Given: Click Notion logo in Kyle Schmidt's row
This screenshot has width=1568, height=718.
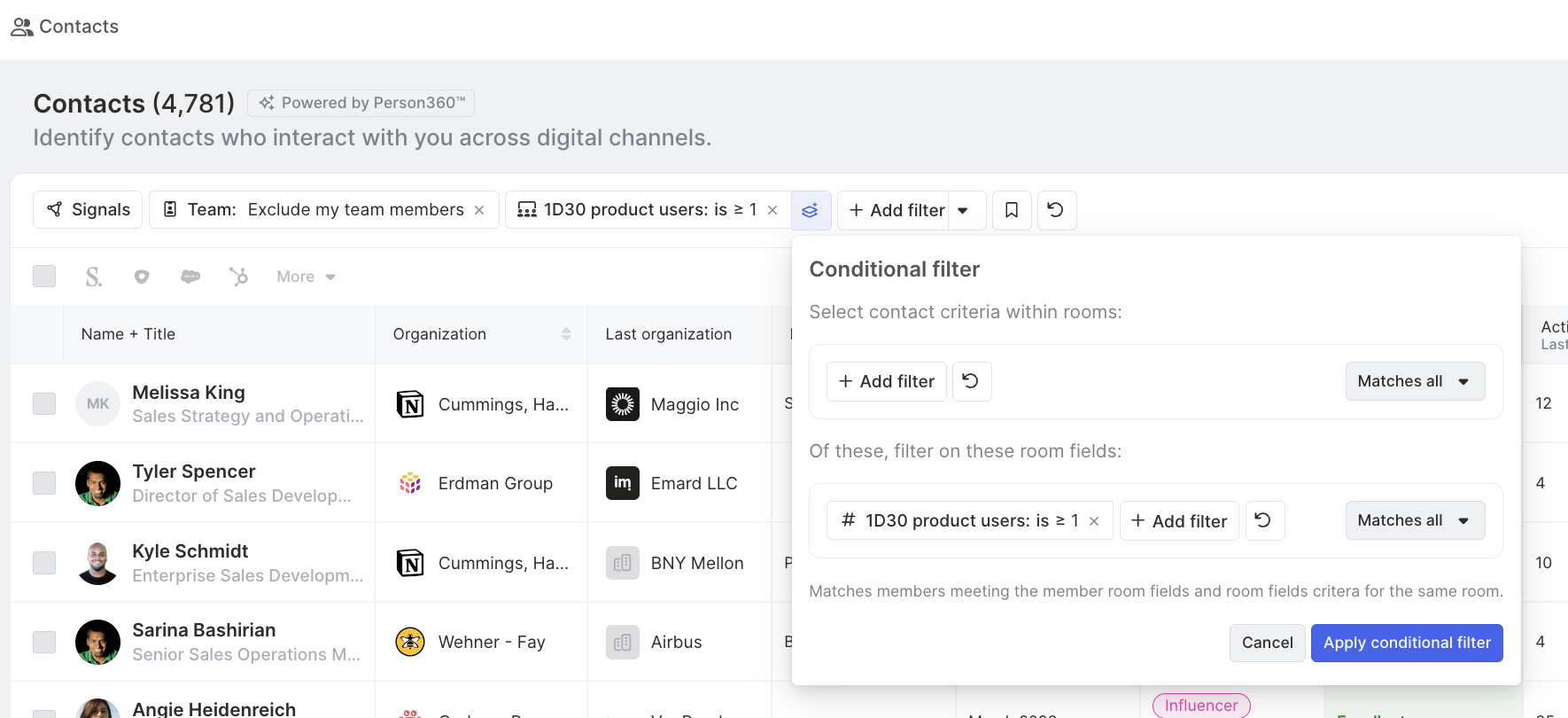Looking at the screenshot, I should [x=410, y=563].
